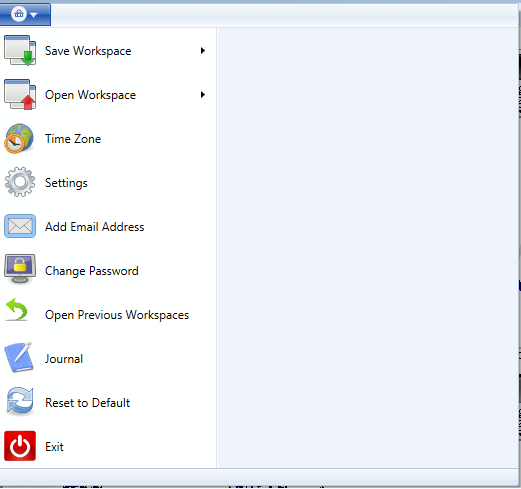Click the red Exit power icon
The image size is (521, 489).
(x=20, y=446)
